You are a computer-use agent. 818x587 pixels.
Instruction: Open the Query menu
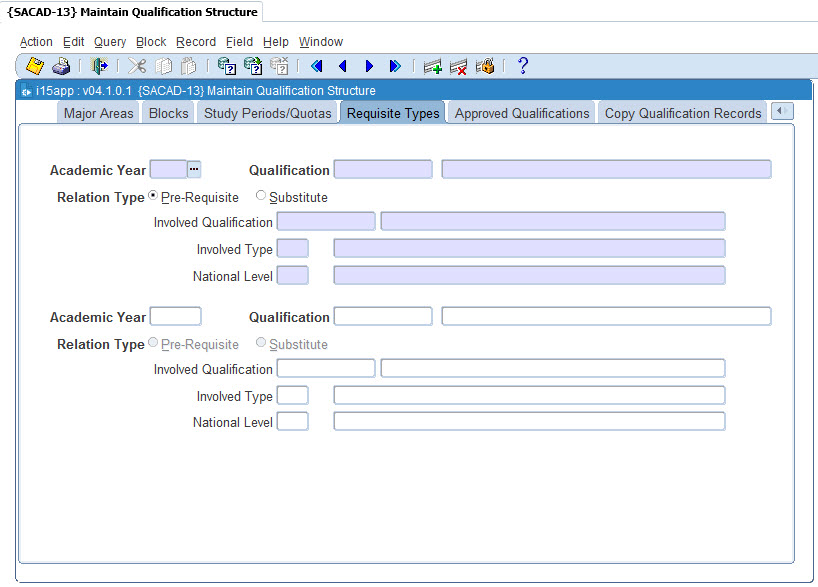pyautogui.click(x=110, y=42)
